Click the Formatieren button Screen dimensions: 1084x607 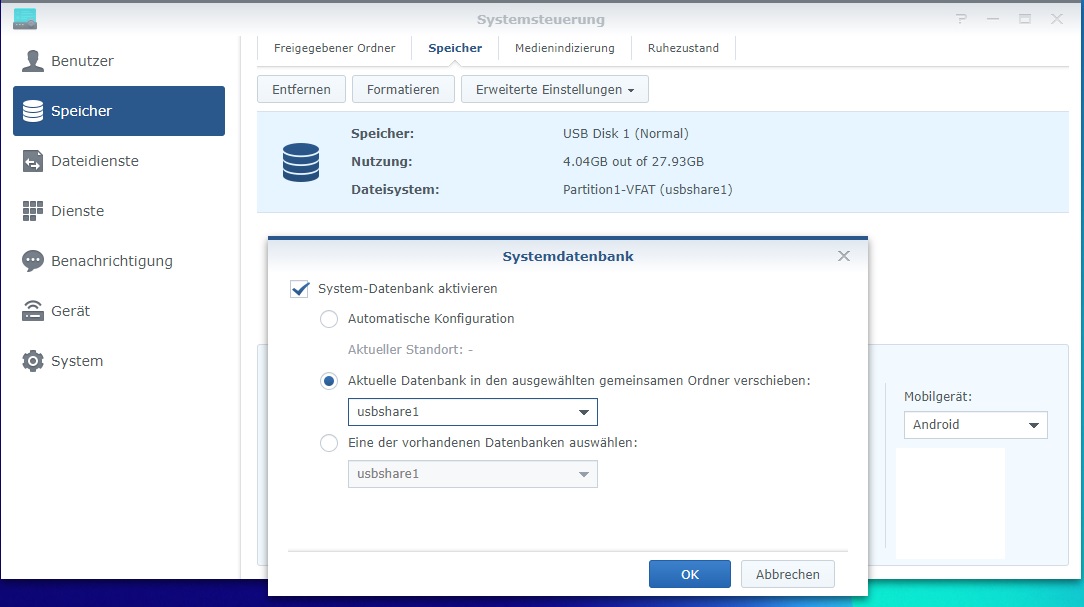tap(402, 89)
